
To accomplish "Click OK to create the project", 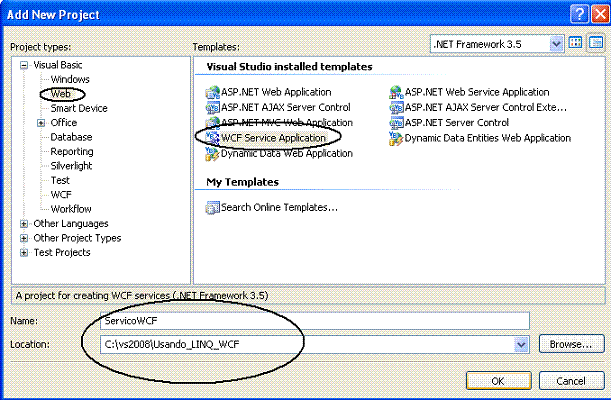I will (498, 381).
